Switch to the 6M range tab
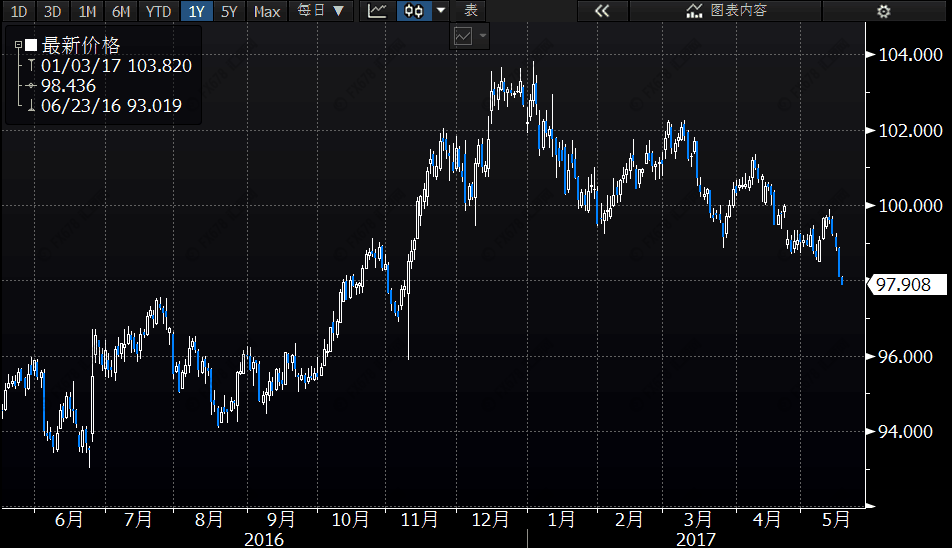The width and height of the screenshot is (952, 548). (x=121, y=11)
